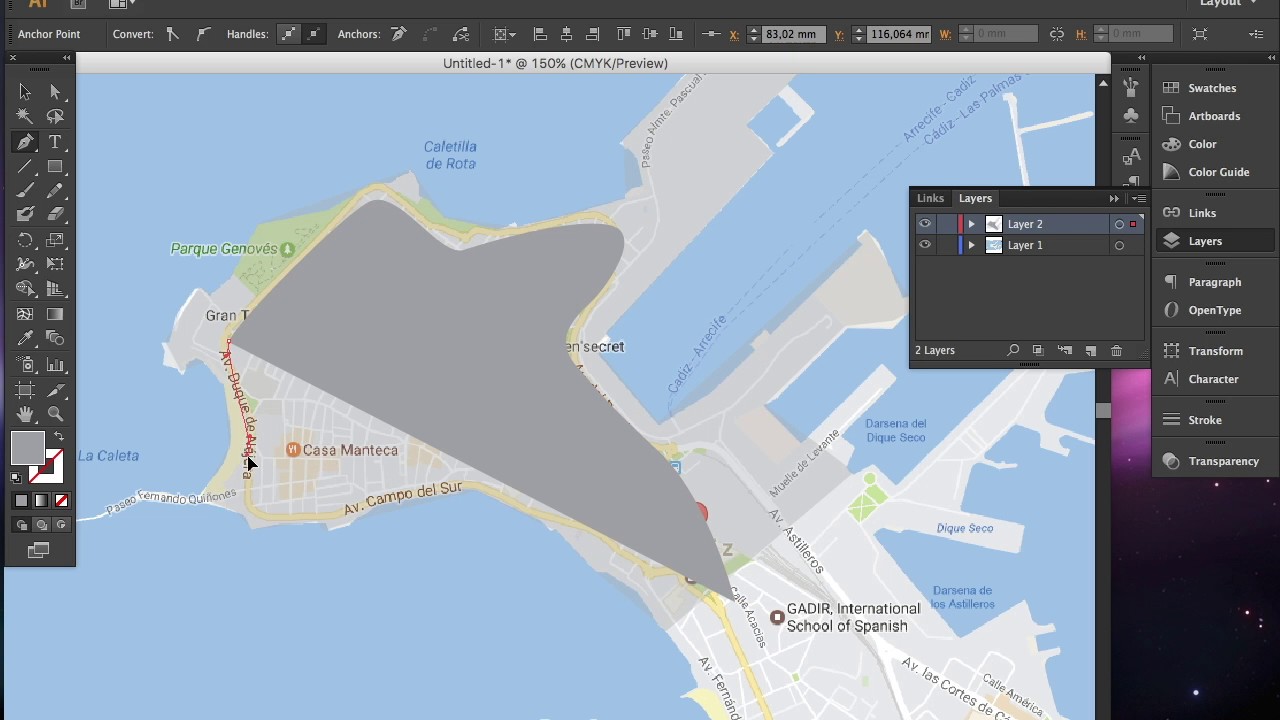1280x720 pixels.
Task: Select the Rotate tool
Action: point(25,240)
